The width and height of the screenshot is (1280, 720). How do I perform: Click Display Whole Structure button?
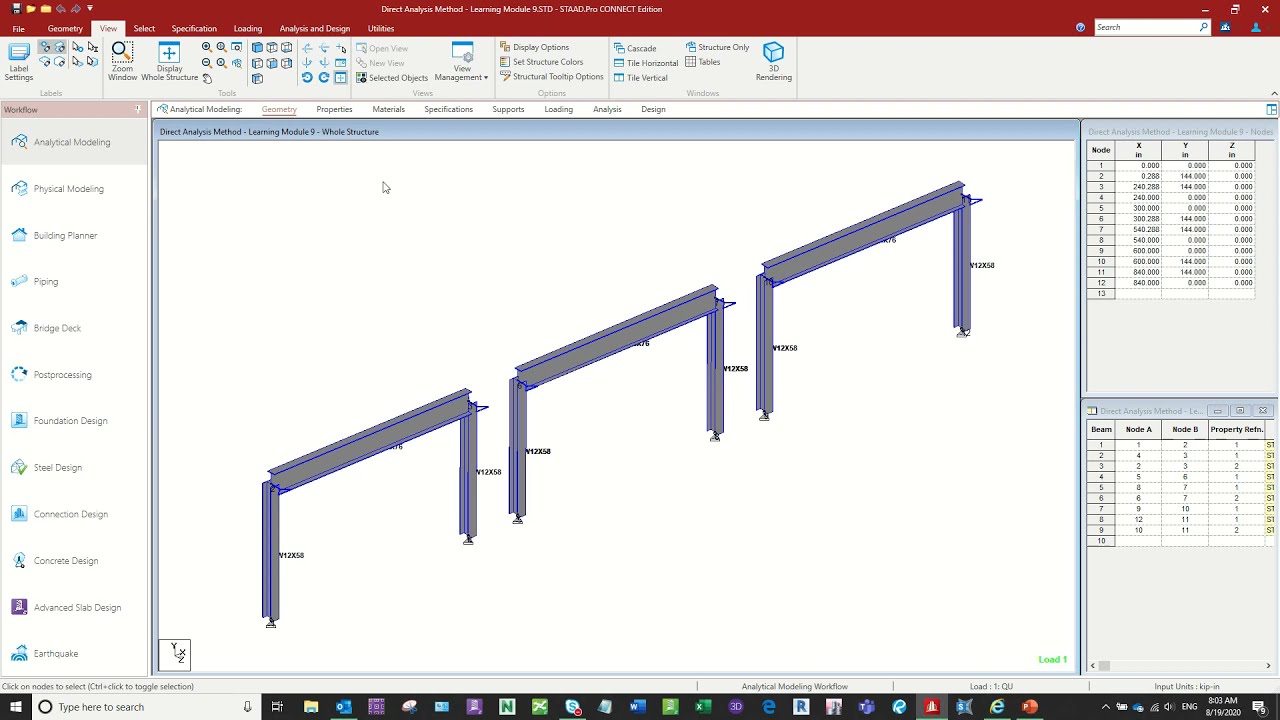pos(169,62)
